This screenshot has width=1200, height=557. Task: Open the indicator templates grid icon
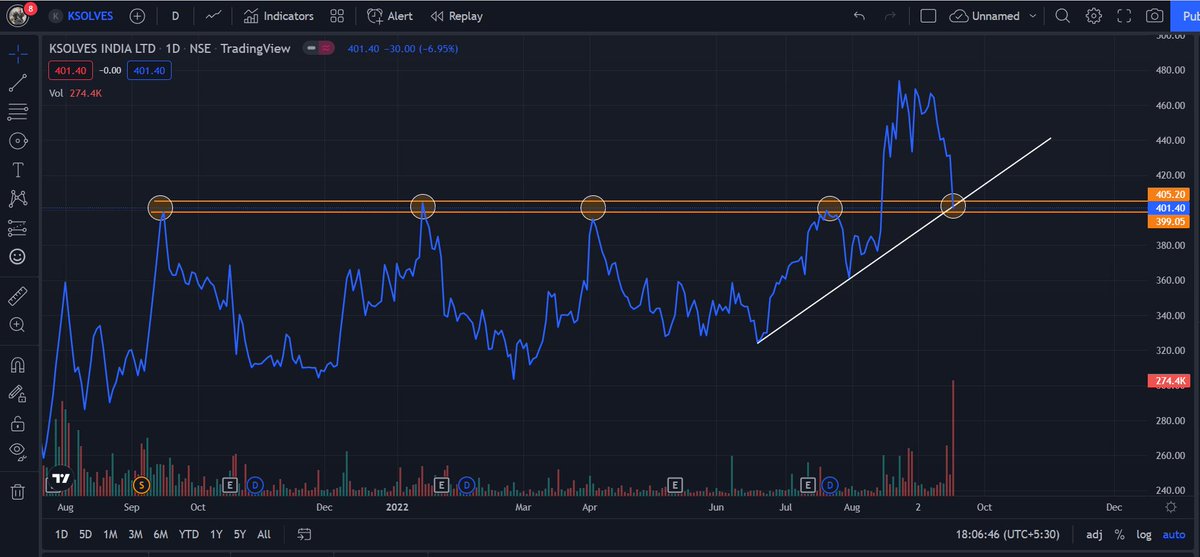tap(337, 16)
